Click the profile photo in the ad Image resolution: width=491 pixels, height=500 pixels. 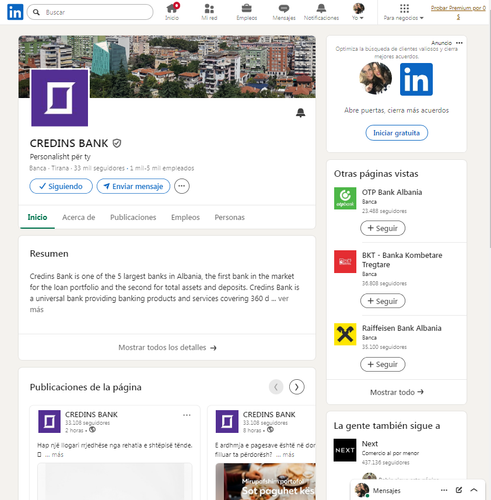376,79
